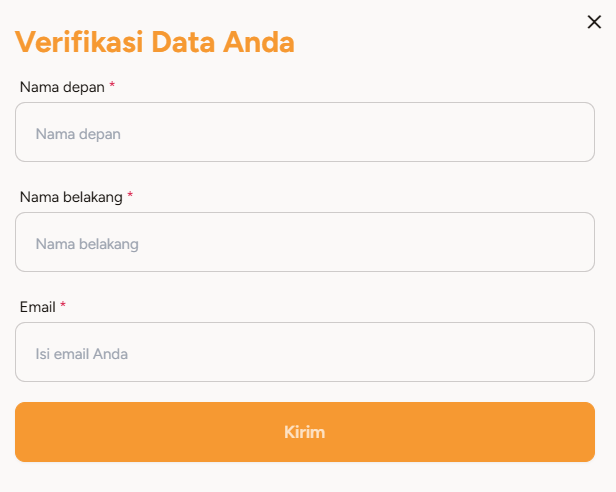Click the red asterisk beside Email label
Viewport: 616px width, 492px height.
click(63, 306)
